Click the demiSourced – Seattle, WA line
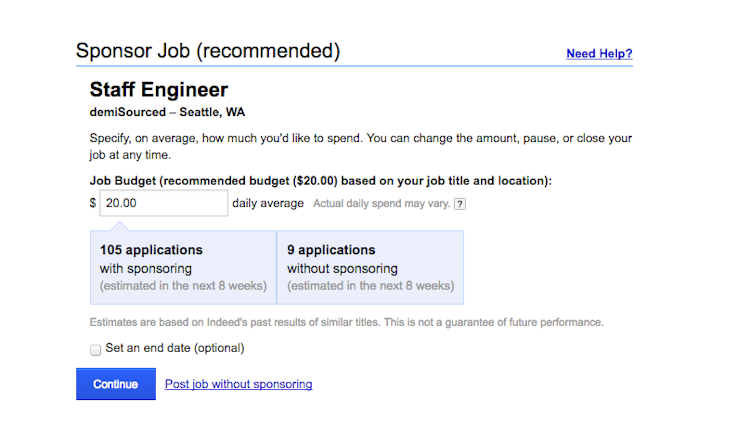750x429 pixels. pyautogui.click(x=167, y=112)
